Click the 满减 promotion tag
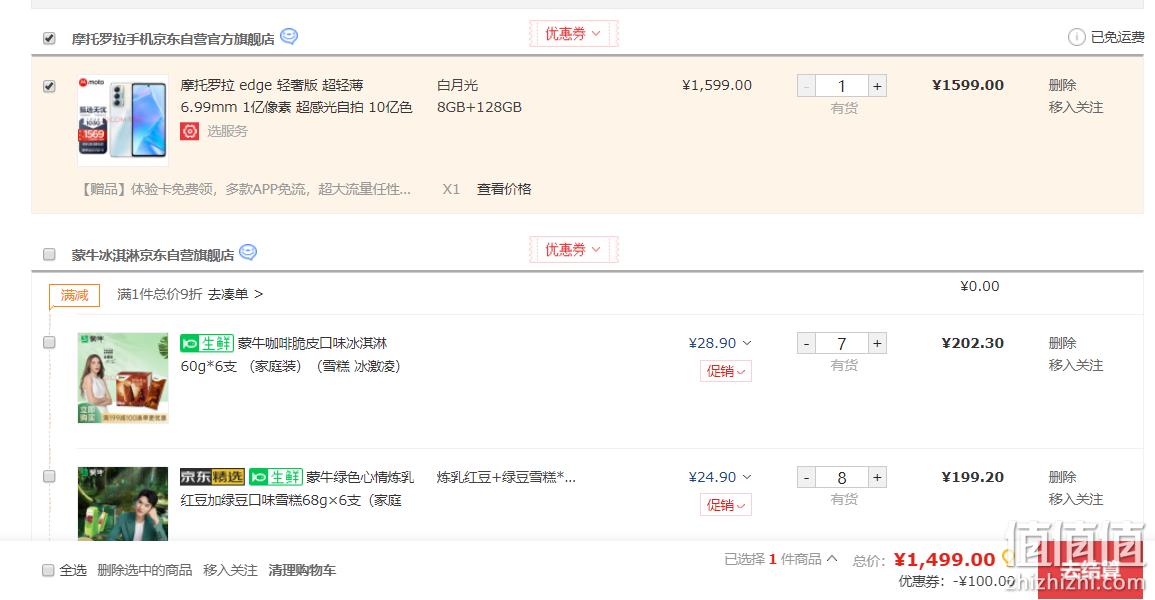 [x=74, y=295]
